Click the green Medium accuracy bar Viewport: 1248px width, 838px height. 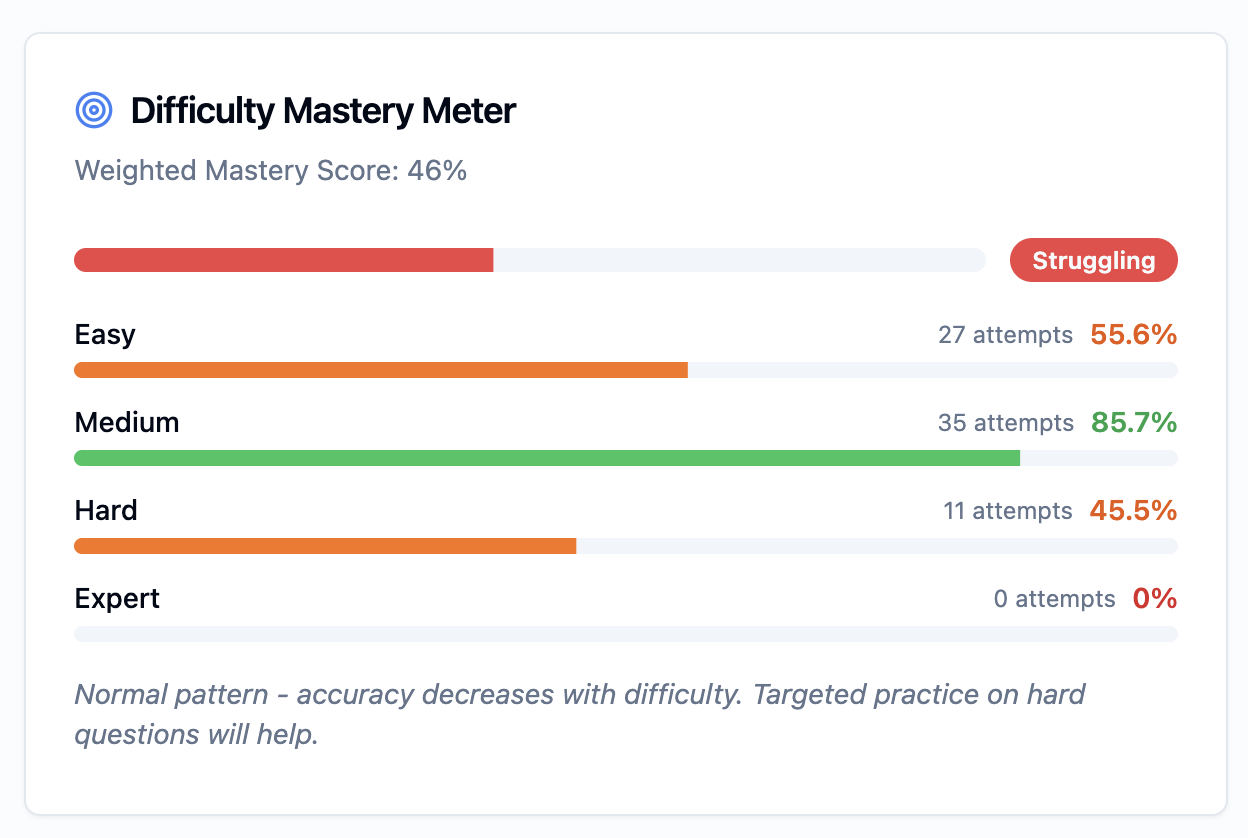(626, 458)
